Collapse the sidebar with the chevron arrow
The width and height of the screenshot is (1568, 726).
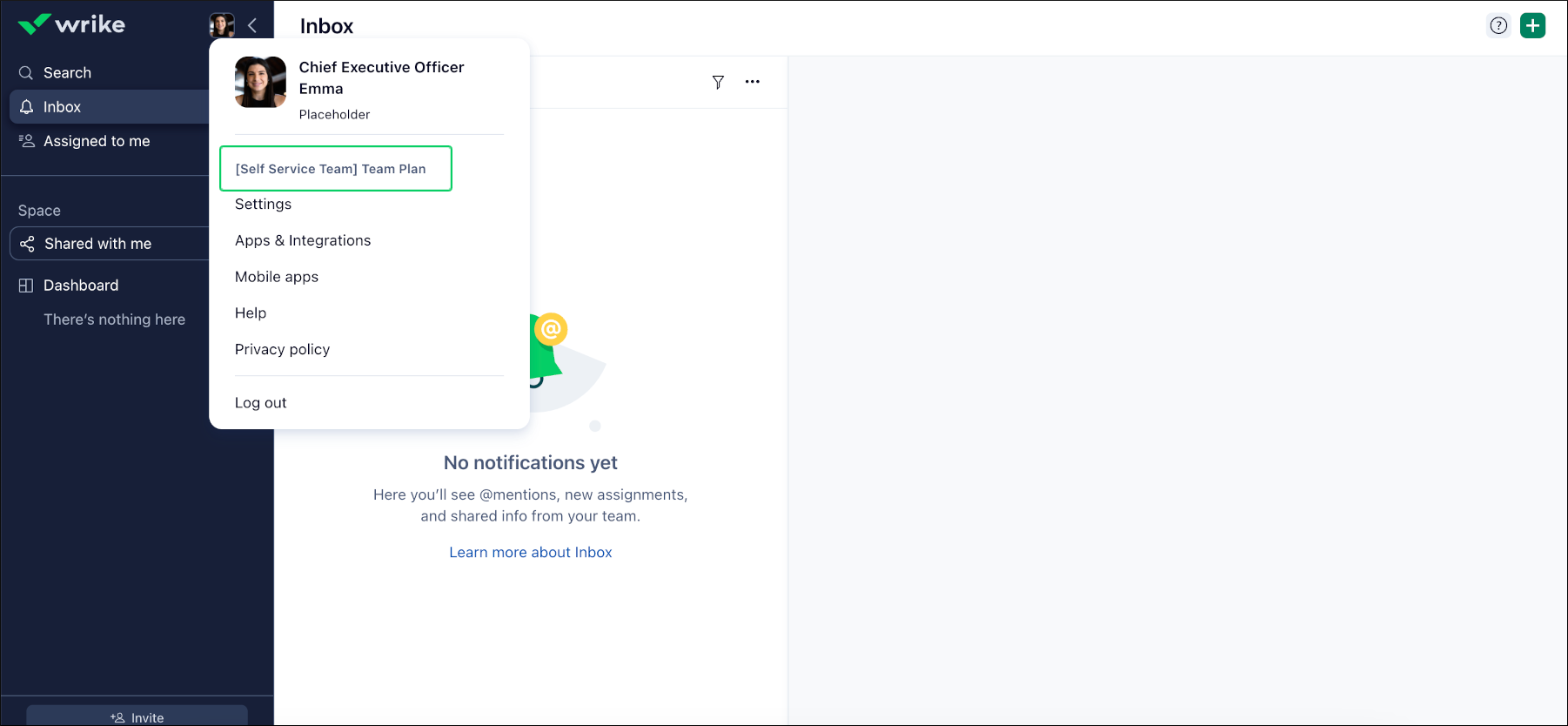coord(252,25)
